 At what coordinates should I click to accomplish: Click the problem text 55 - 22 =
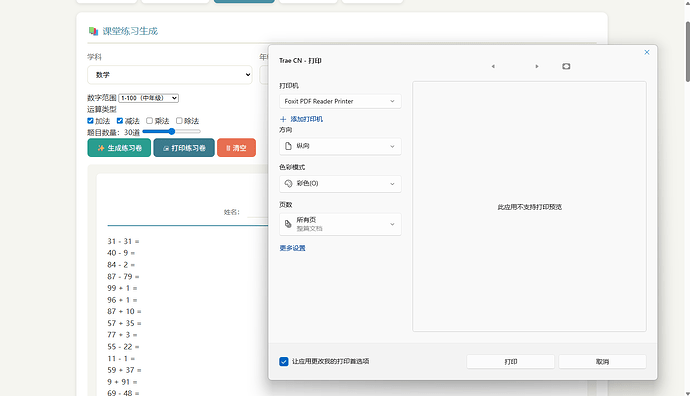coord(123,347)
